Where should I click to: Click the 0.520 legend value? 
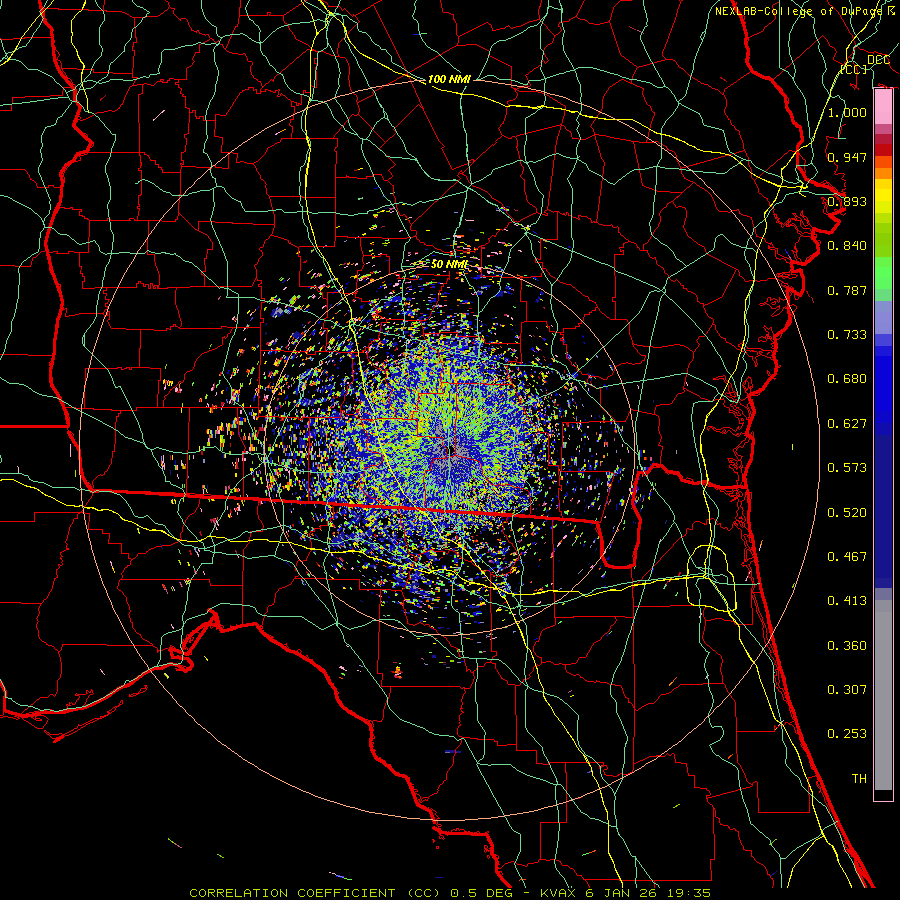click(847, 513)
